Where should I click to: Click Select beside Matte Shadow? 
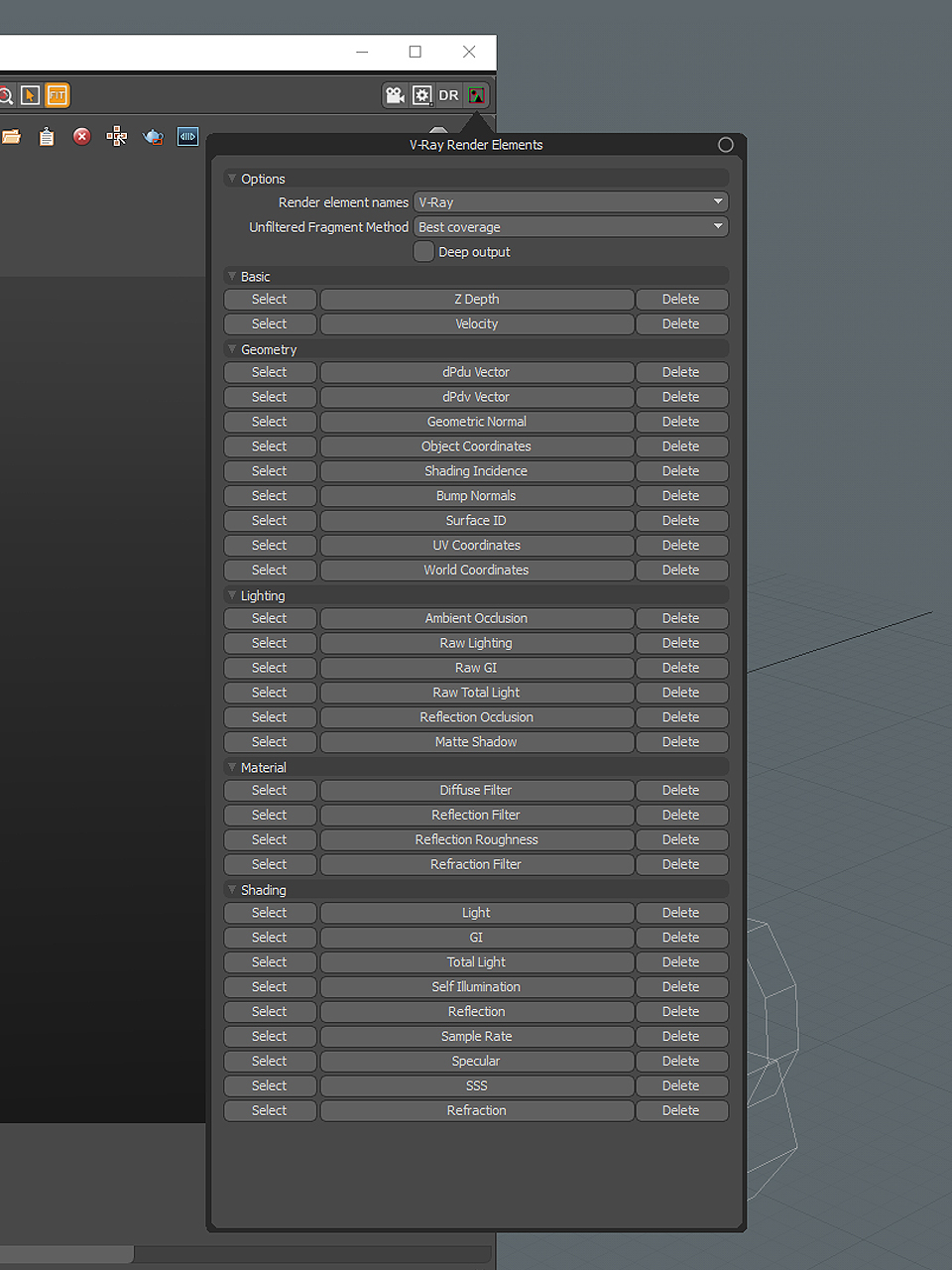click(270, 742)
